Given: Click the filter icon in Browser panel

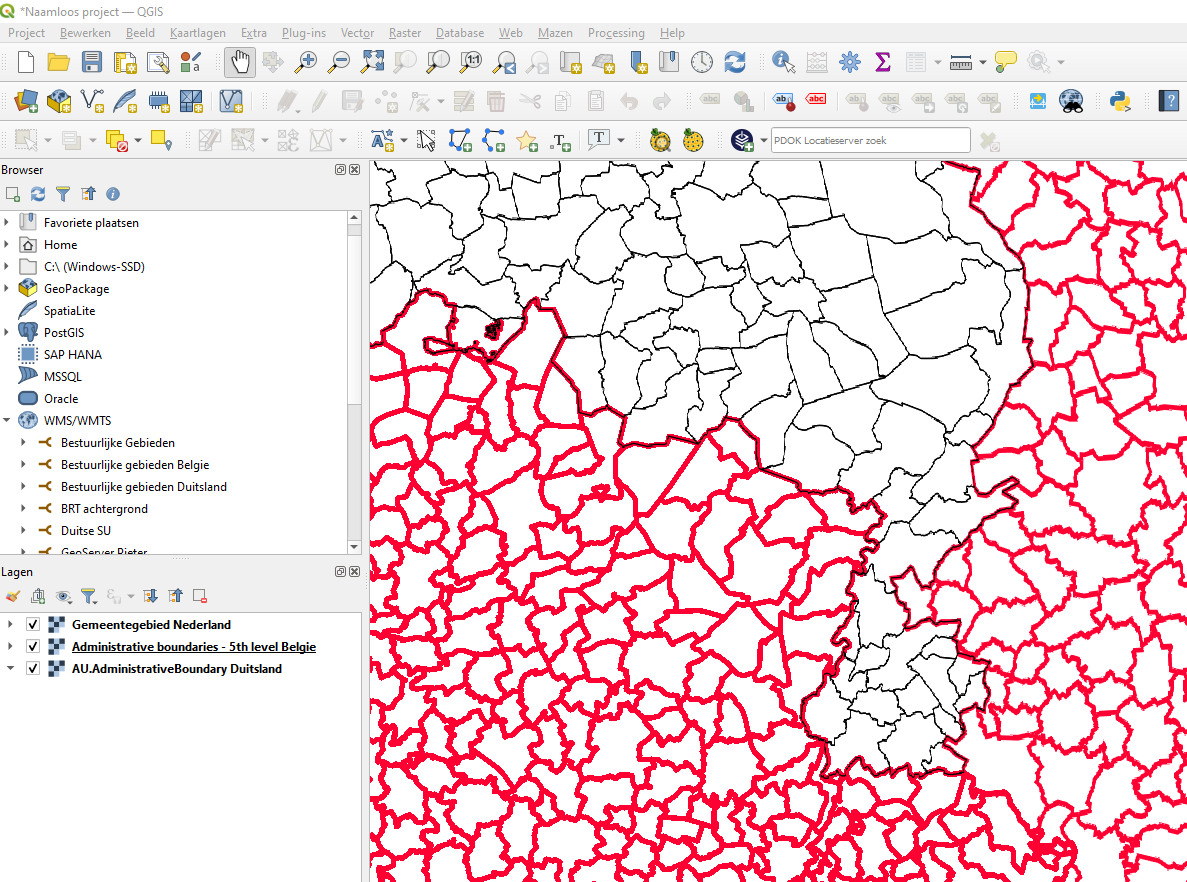Looking at the screenshot, I should point(63,195).
